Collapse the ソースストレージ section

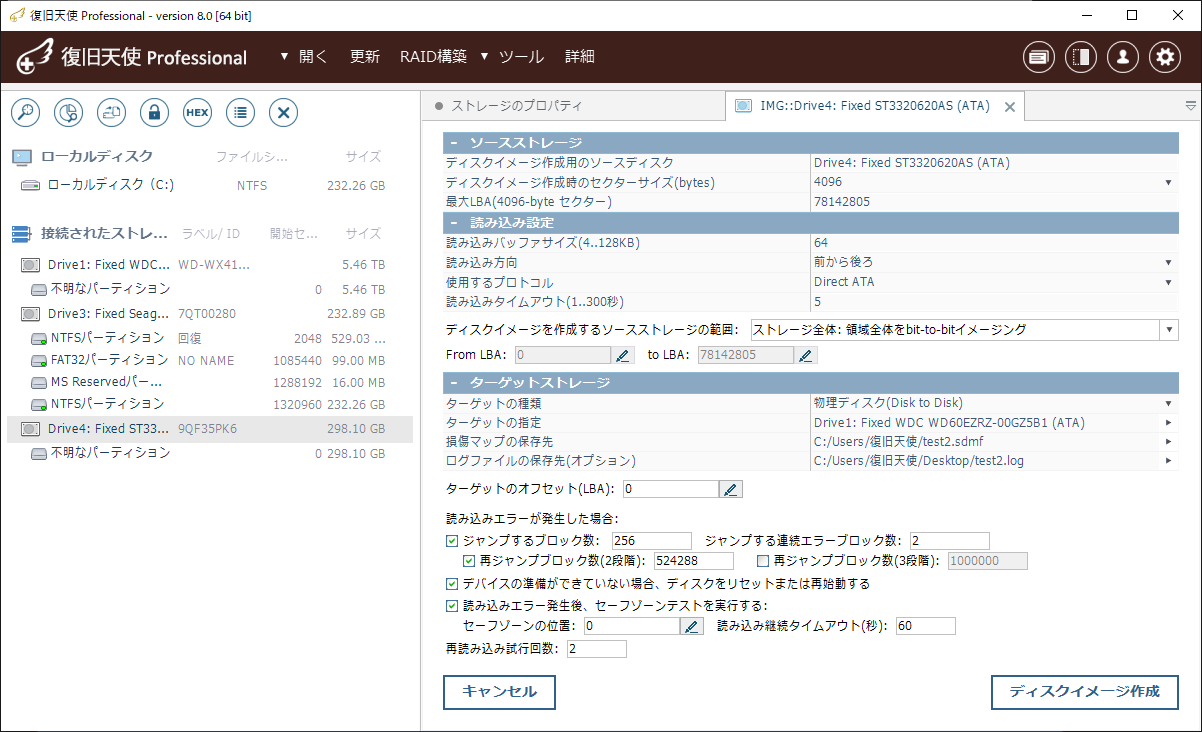pos(453,143)
